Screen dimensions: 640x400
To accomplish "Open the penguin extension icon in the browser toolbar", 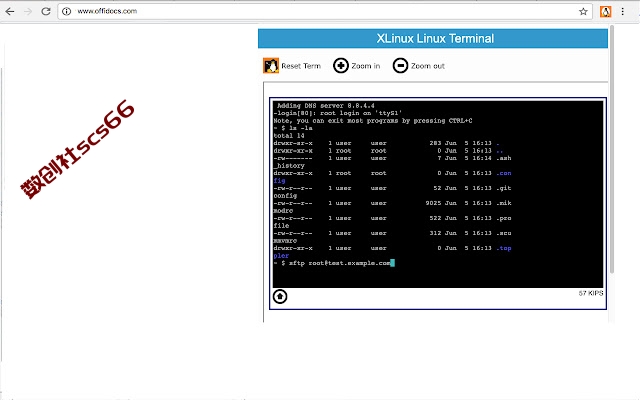I will click(605, 11).
